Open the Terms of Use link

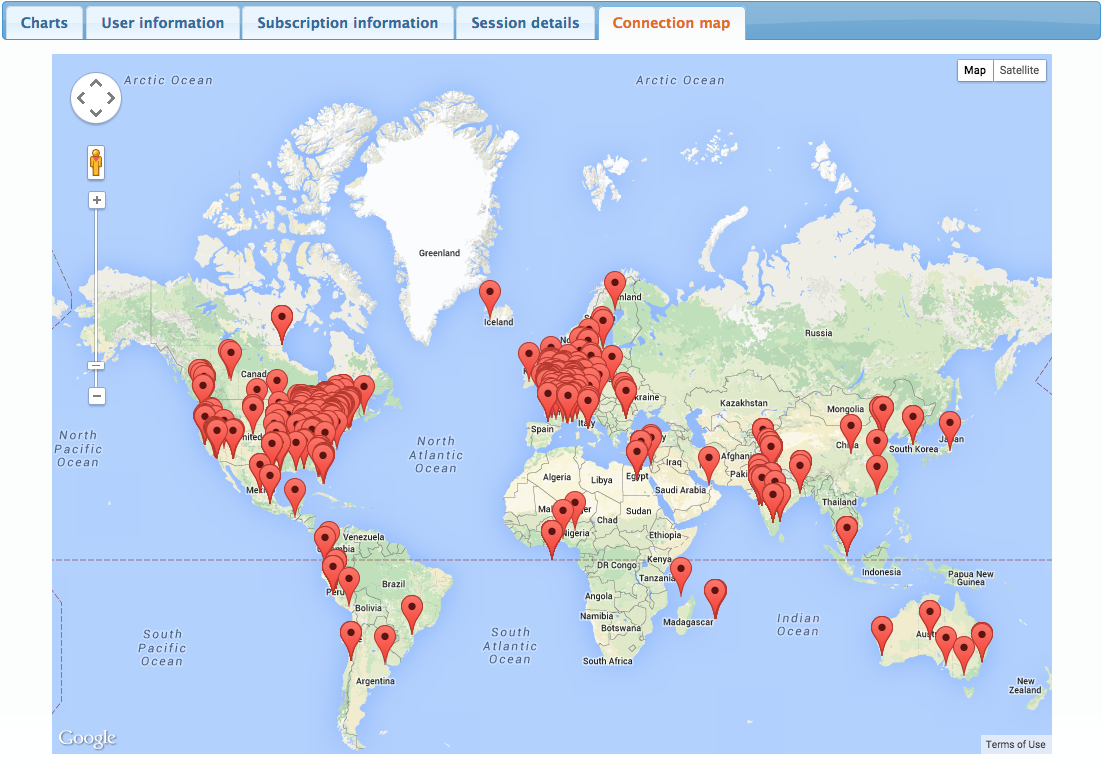click(1015, 744)
